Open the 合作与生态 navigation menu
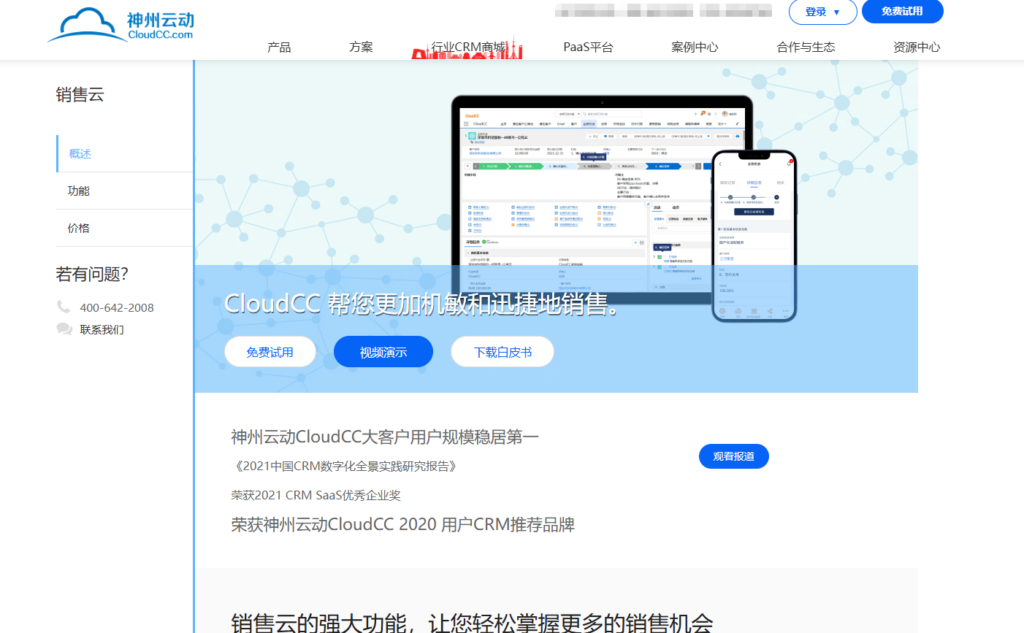The height and width of the screenshot is (633, 1024). click(x=805, y=47)
